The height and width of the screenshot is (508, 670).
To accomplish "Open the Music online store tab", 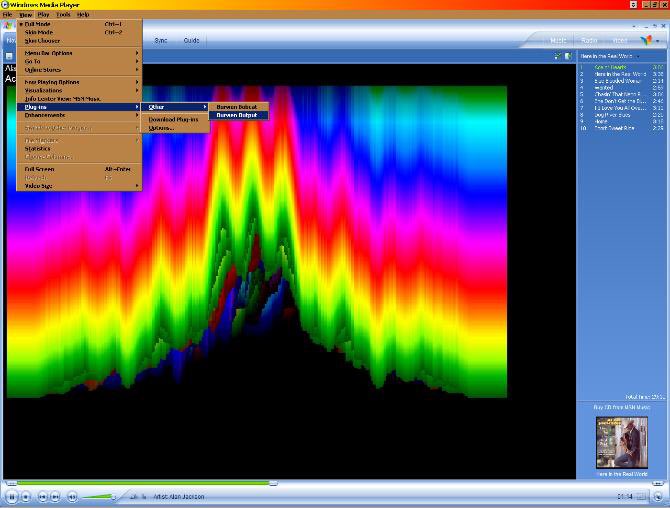I will point(558,41).
